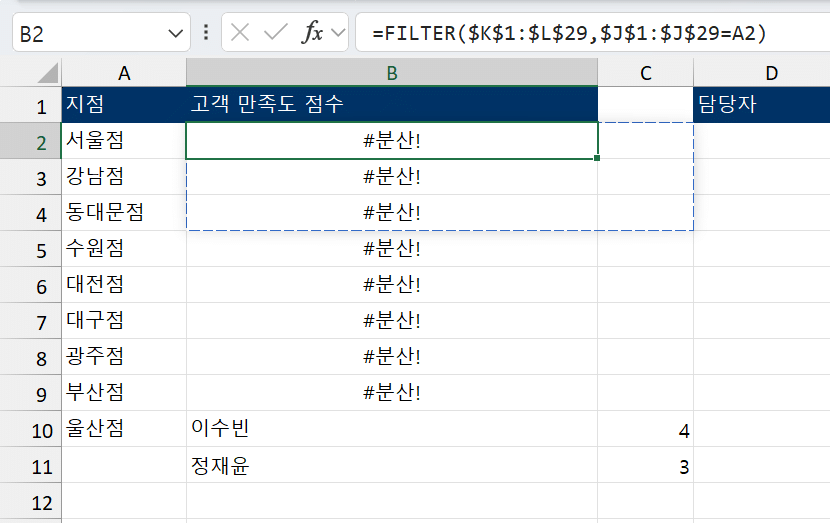This screenshot has height=523, width=830.
Task: Click the #분산! error in 대전점 row
Action: 392,285
